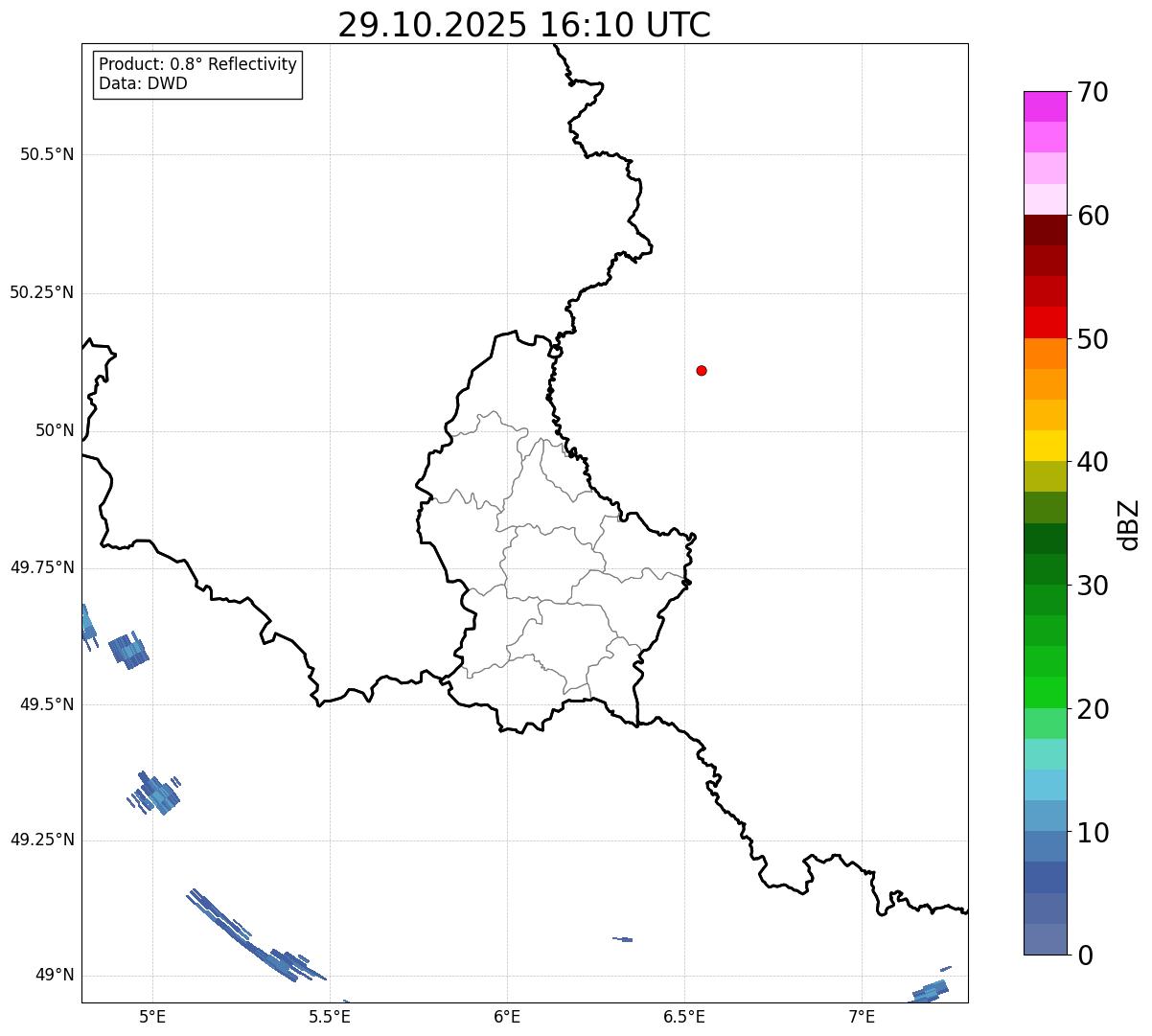This screenshot has width=1152, height=1036.
Task: Click the 49.25°N latitude label
Action: point(42,840)
